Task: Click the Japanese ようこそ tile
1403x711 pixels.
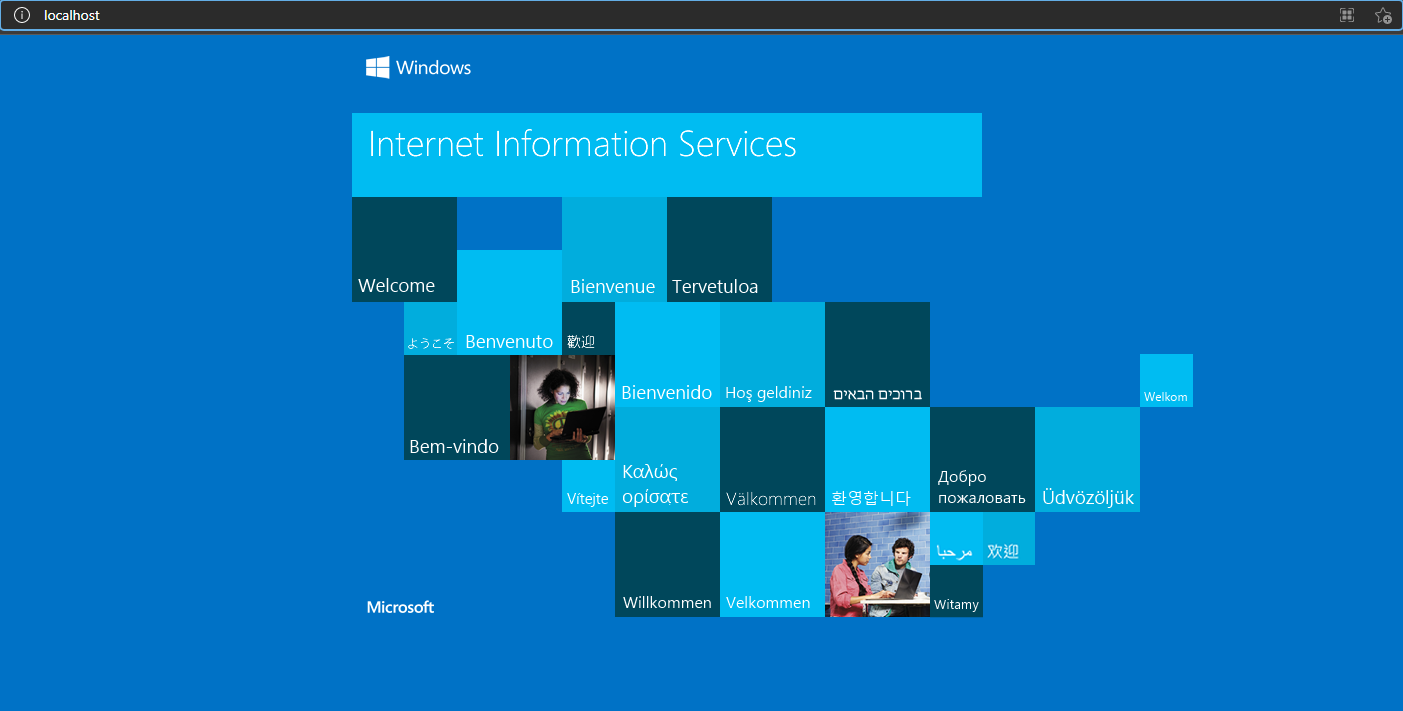Action: tap(430, 328)
